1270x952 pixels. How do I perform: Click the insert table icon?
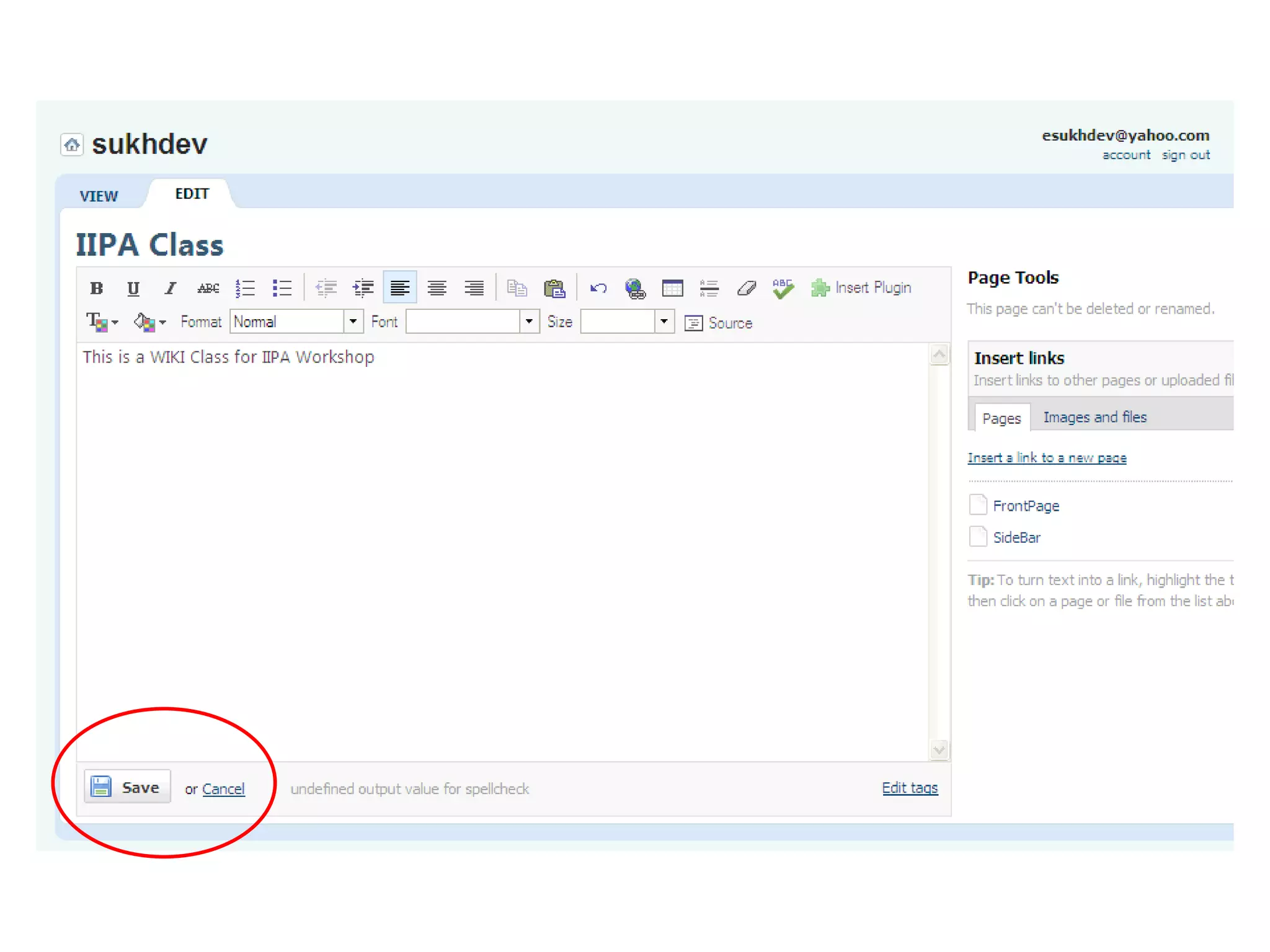click(x=672, y=288)
